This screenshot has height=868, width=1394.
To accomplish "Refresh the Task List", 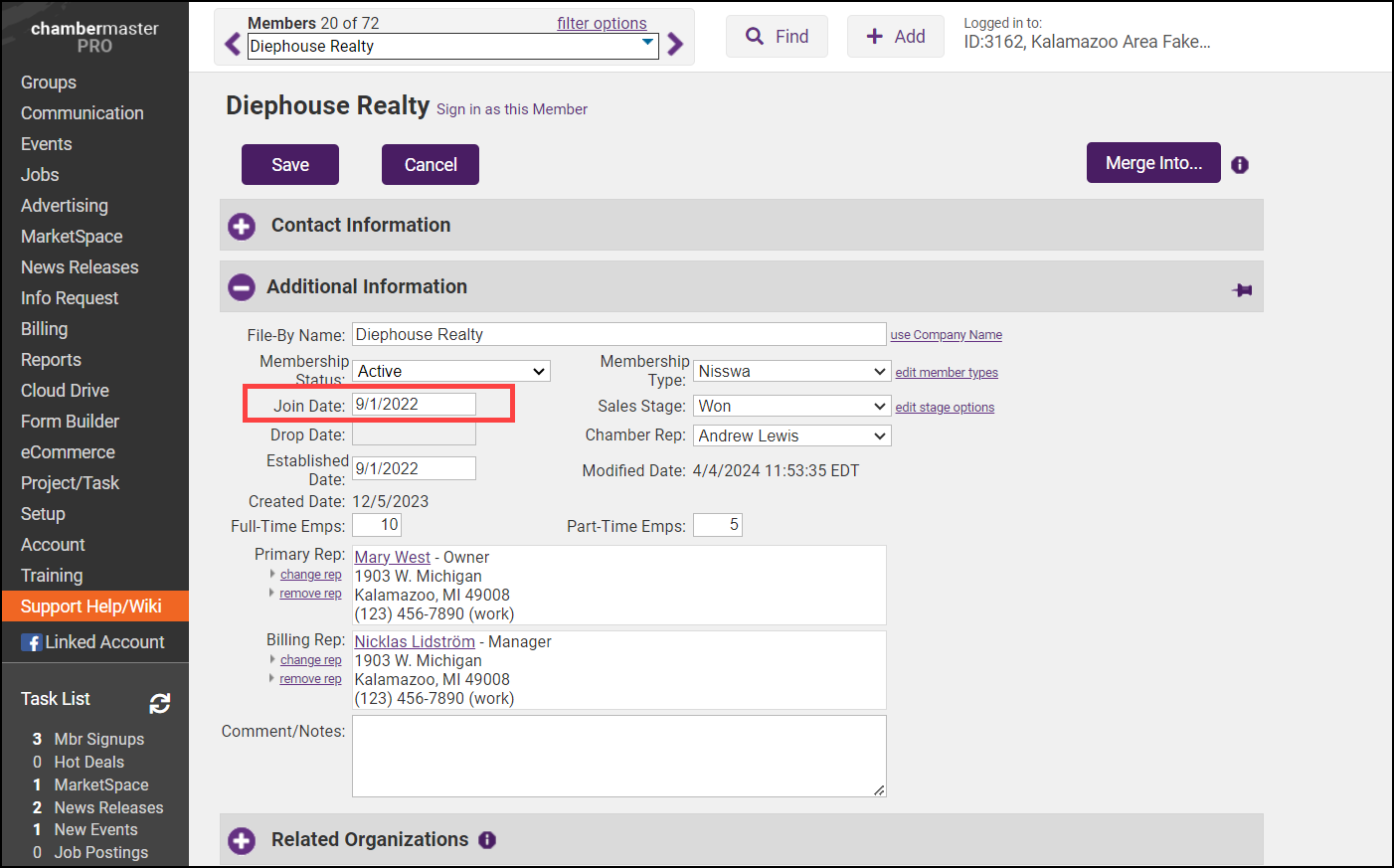I will [159, 703].
